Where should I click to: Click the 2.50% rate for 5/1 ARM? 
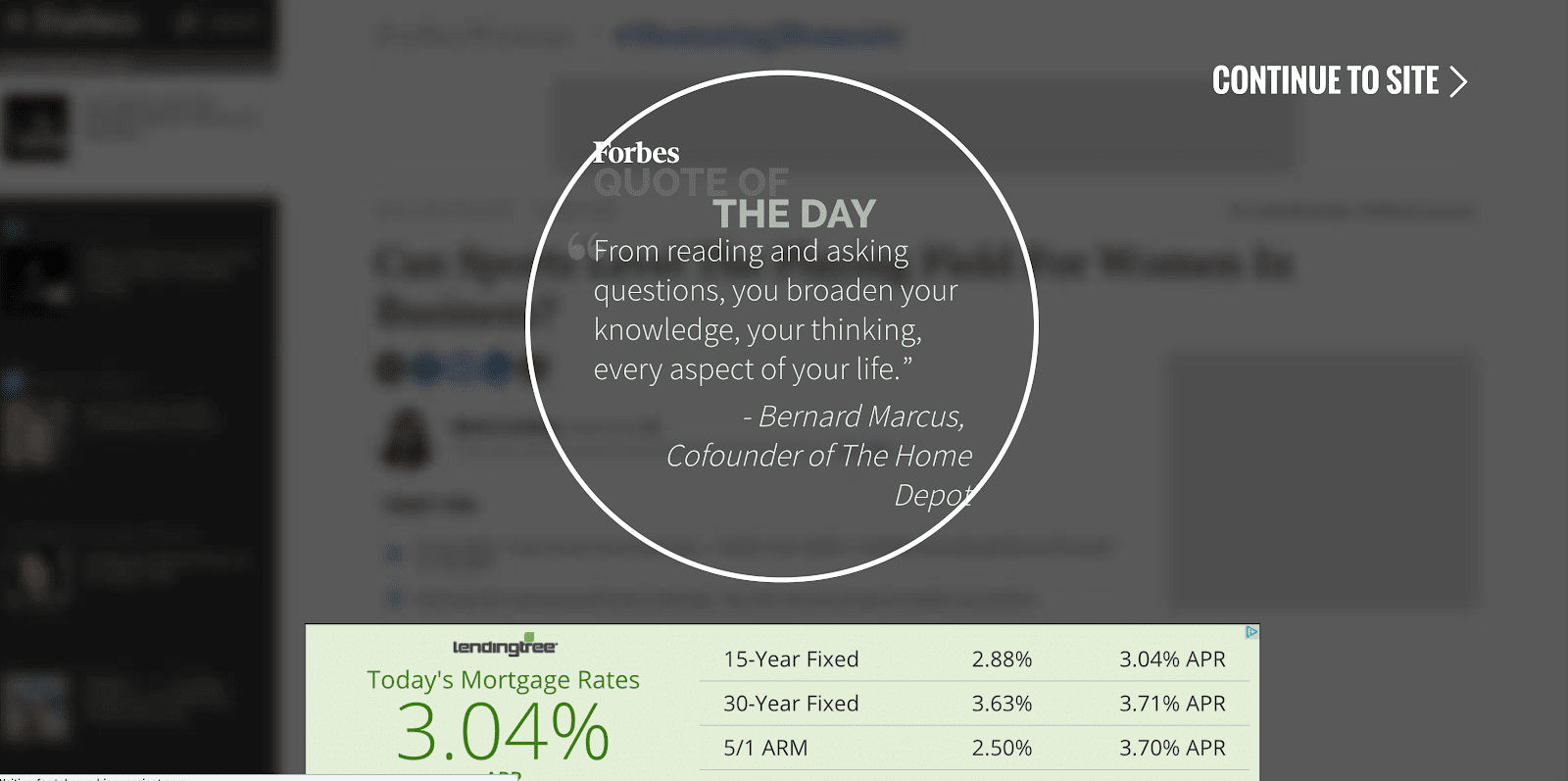tap(1002, 748)
